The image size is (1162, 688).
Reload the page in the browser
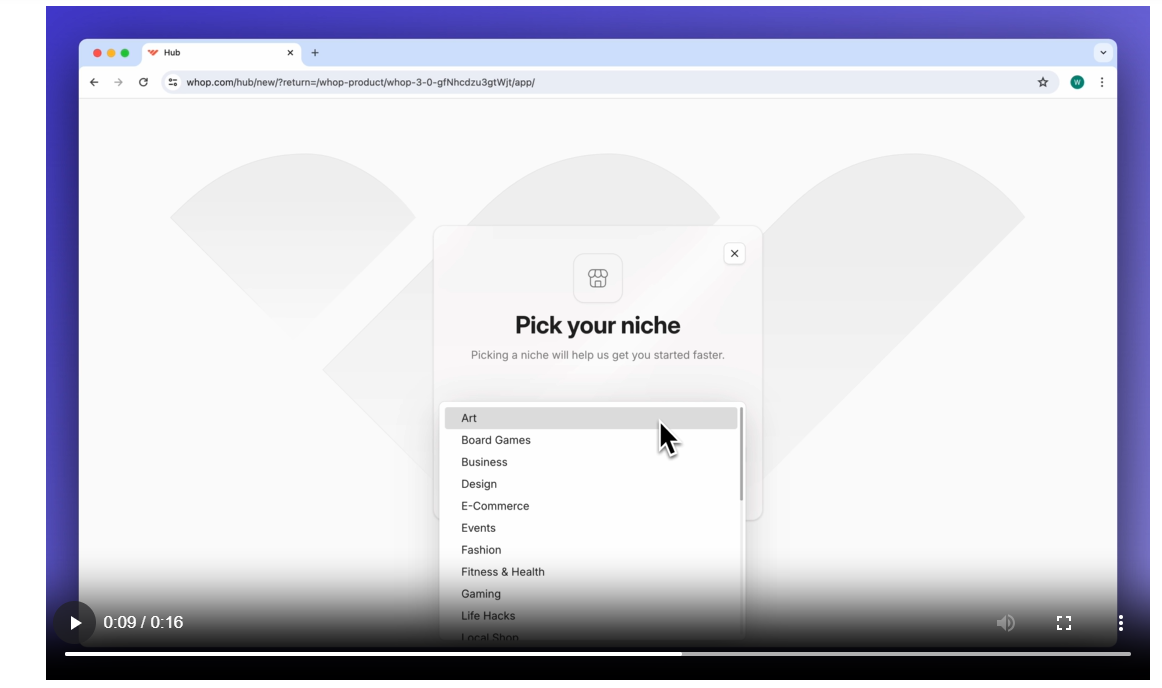pyautogui.click(x=143, y=82)
